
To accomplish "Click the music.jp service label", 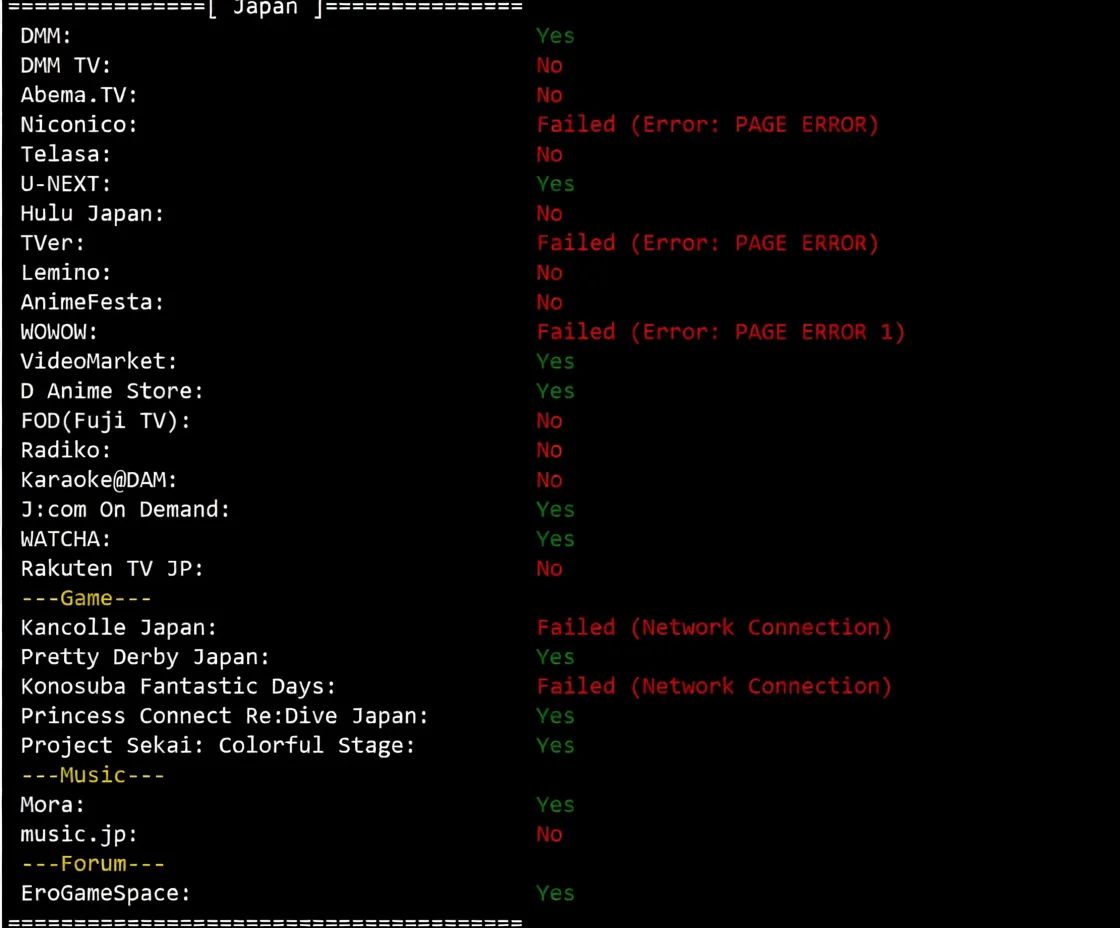I will click(x=79, y=834).
